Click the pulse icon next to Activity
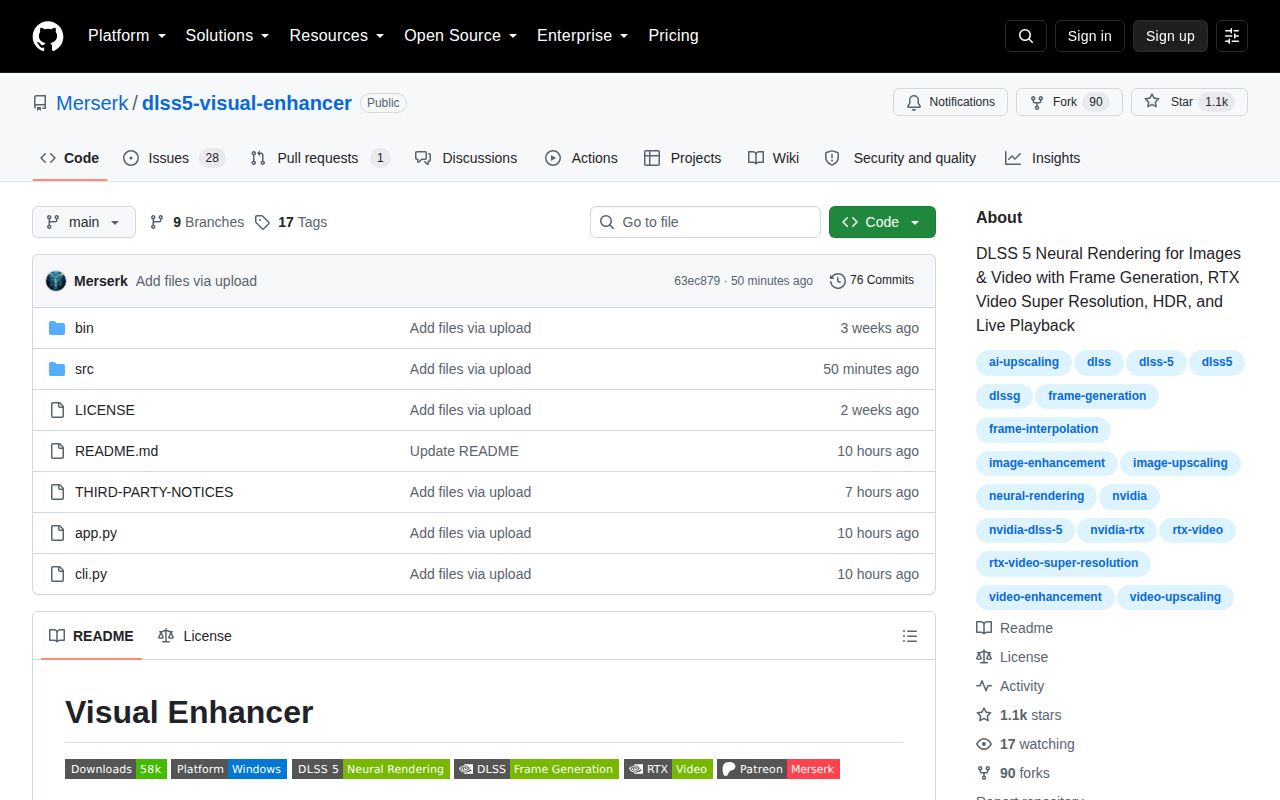This screenshot has width=1280, height=800. 984,686
